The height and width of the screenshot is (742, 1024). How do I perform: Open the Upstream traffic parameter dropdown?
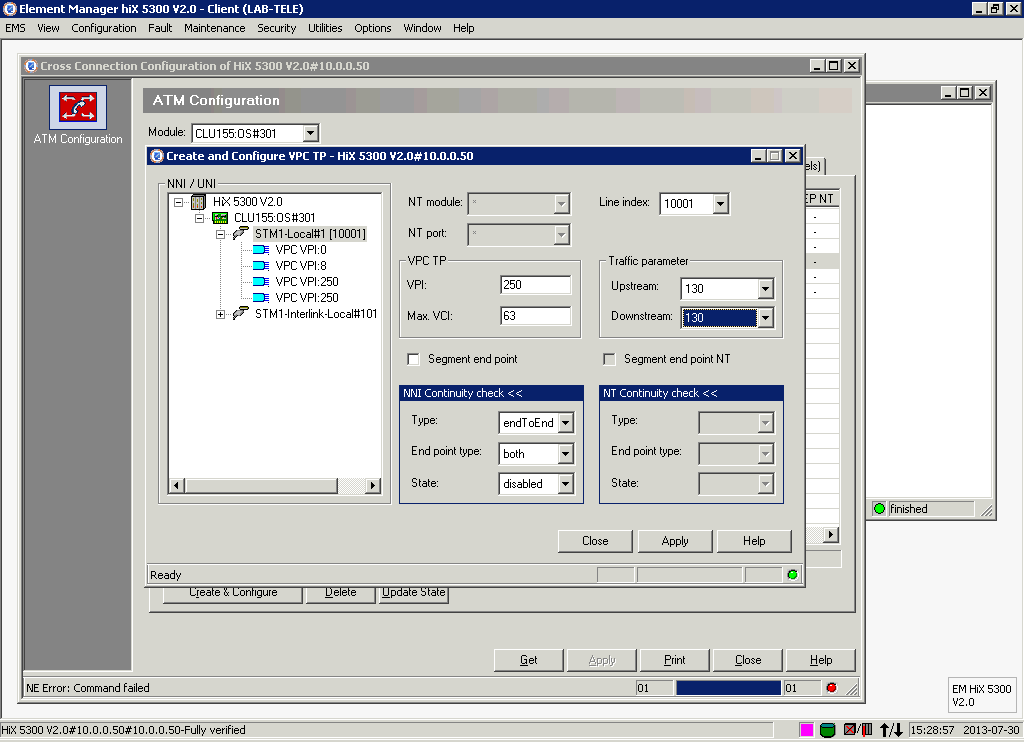(765, 289)
